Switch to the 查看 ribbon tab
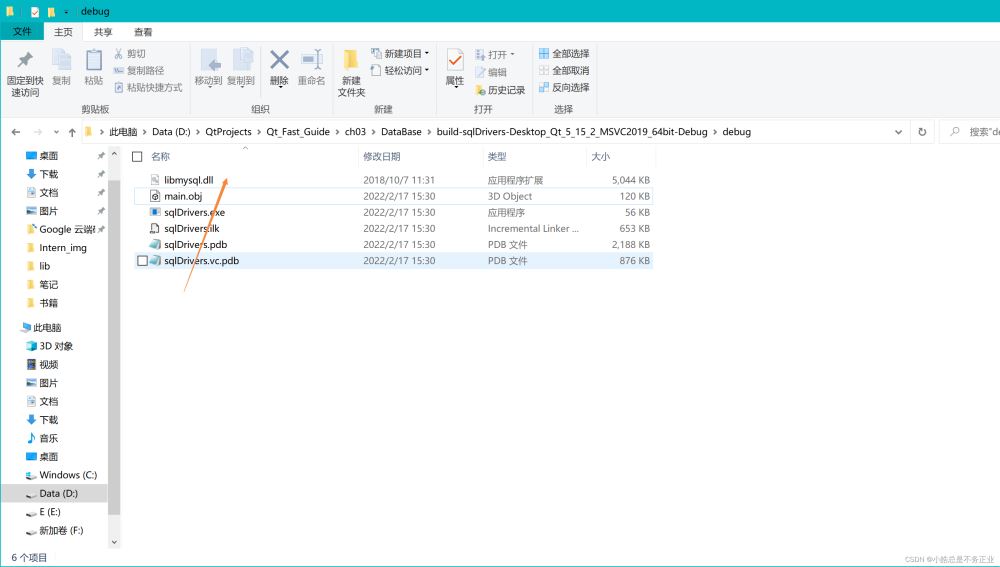This screenshot has height=567, width=1000. tap(143, 32)
